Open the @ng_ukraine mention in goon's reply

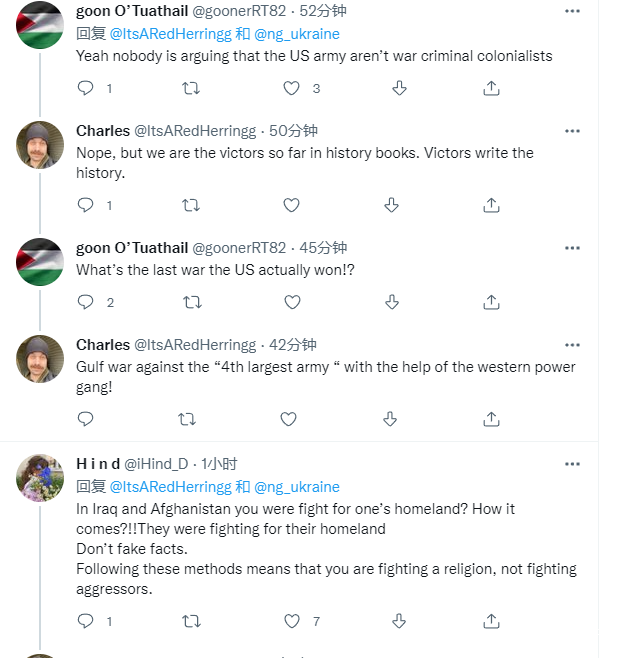pos(297,34)
